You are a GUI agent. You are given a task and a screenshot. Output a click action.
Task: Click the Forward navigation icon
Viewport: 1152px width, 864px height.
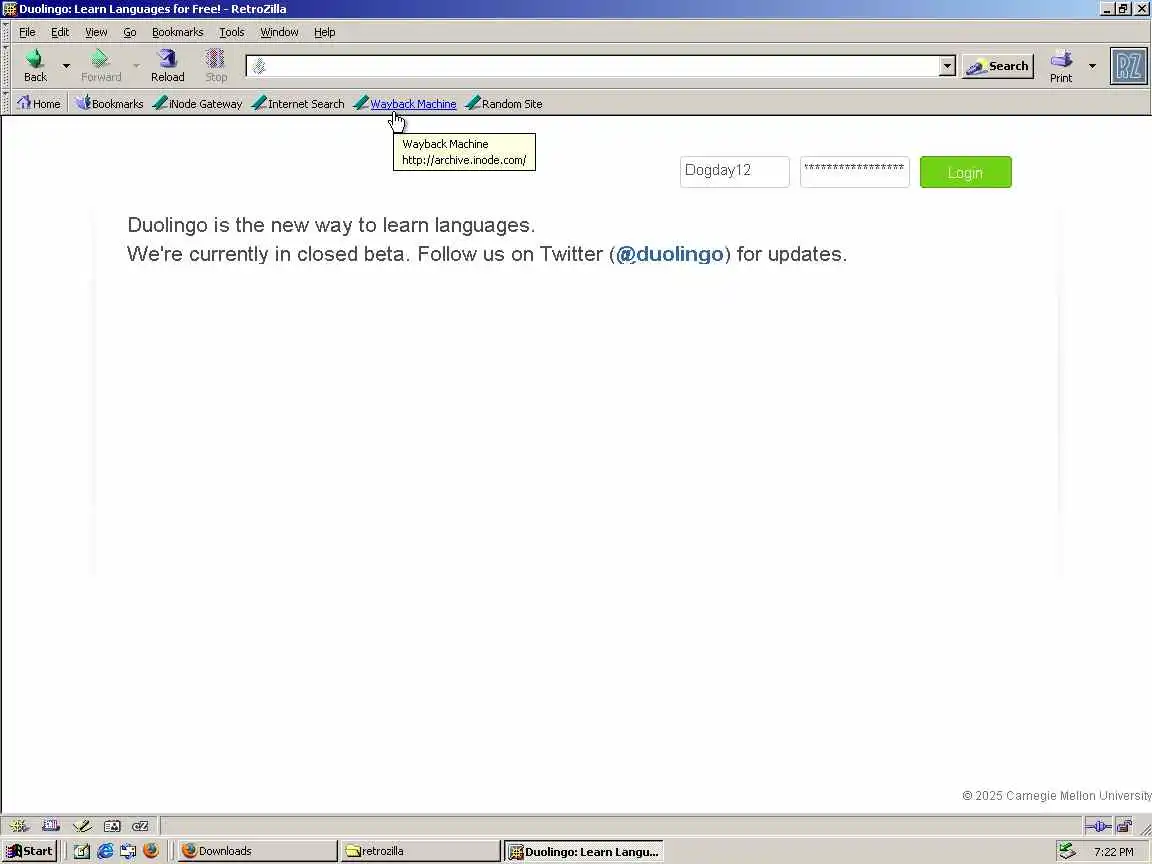coord(101,65)
